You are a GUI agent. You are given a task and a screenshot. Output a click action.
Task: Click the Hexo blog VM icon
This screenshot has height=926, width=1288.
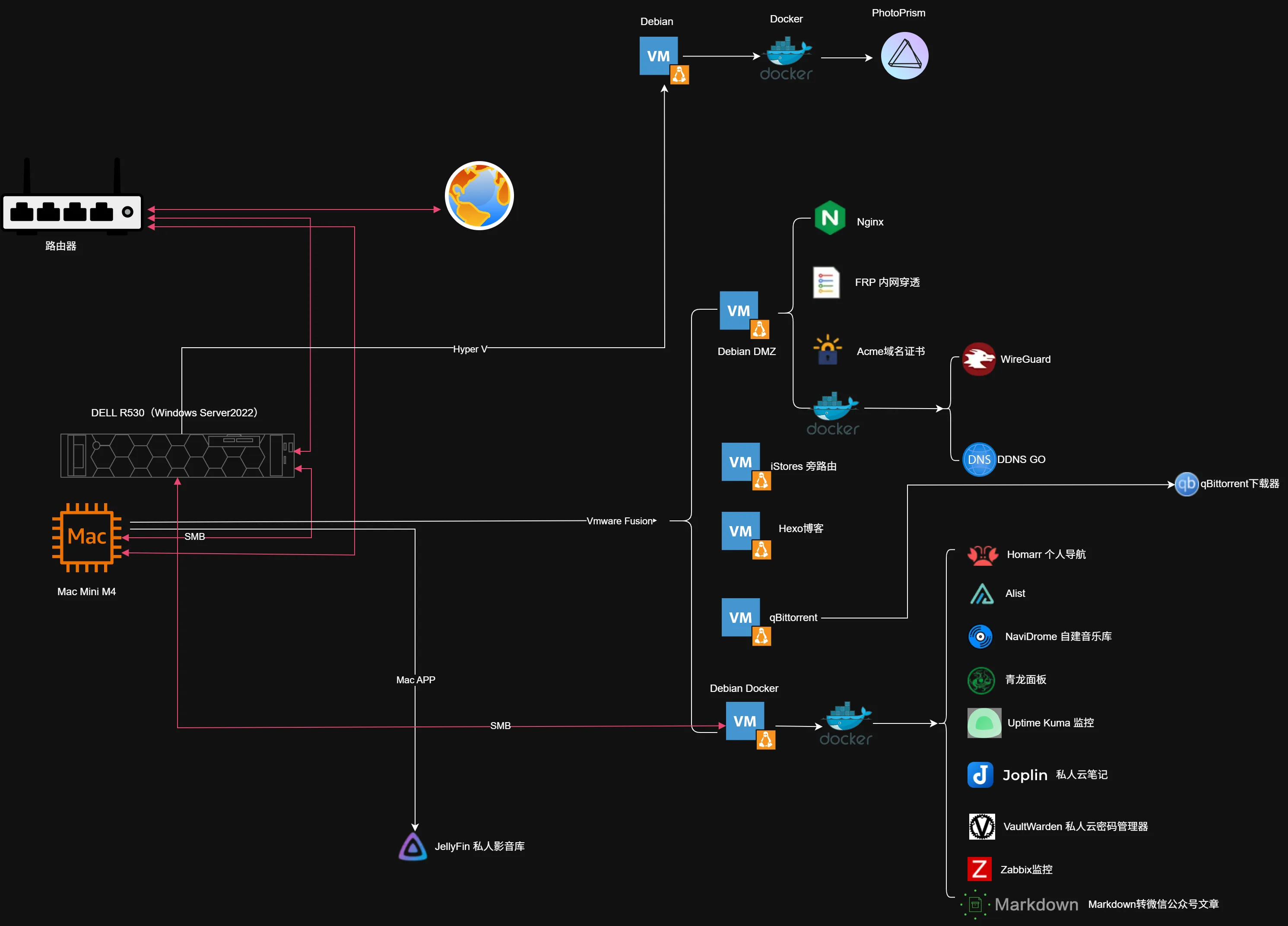(x=746, y=536)
